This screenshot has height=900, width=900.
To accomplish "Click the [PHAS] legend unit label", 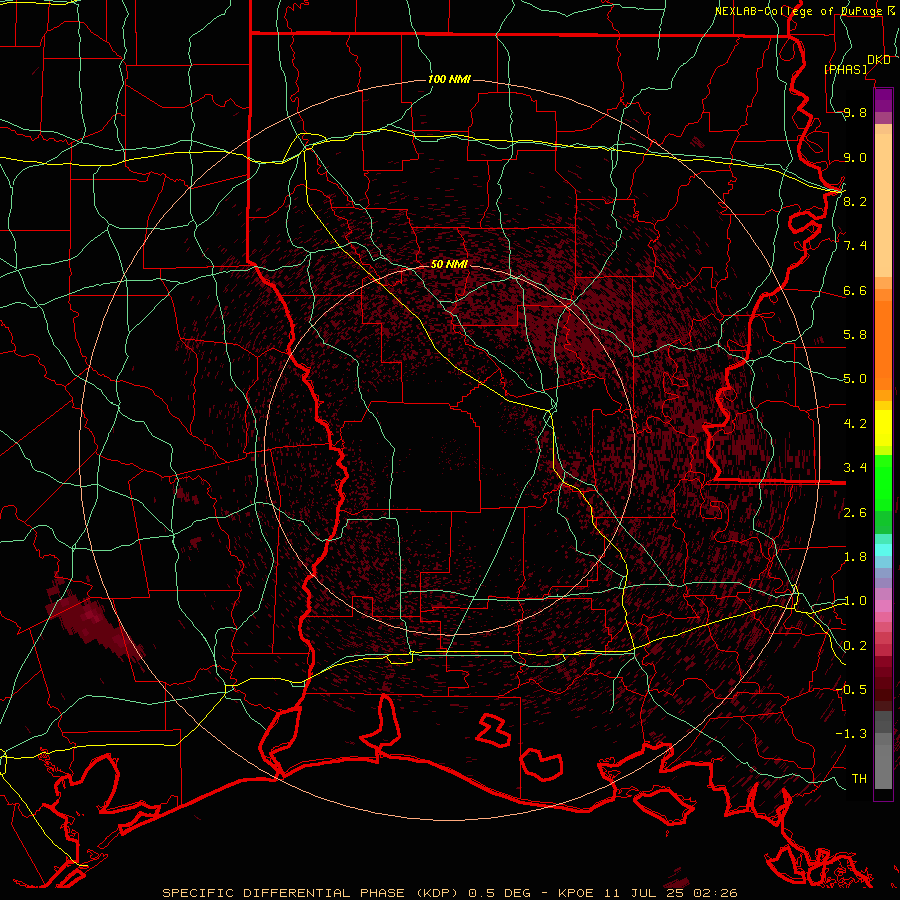I will [x=845, y=69].
